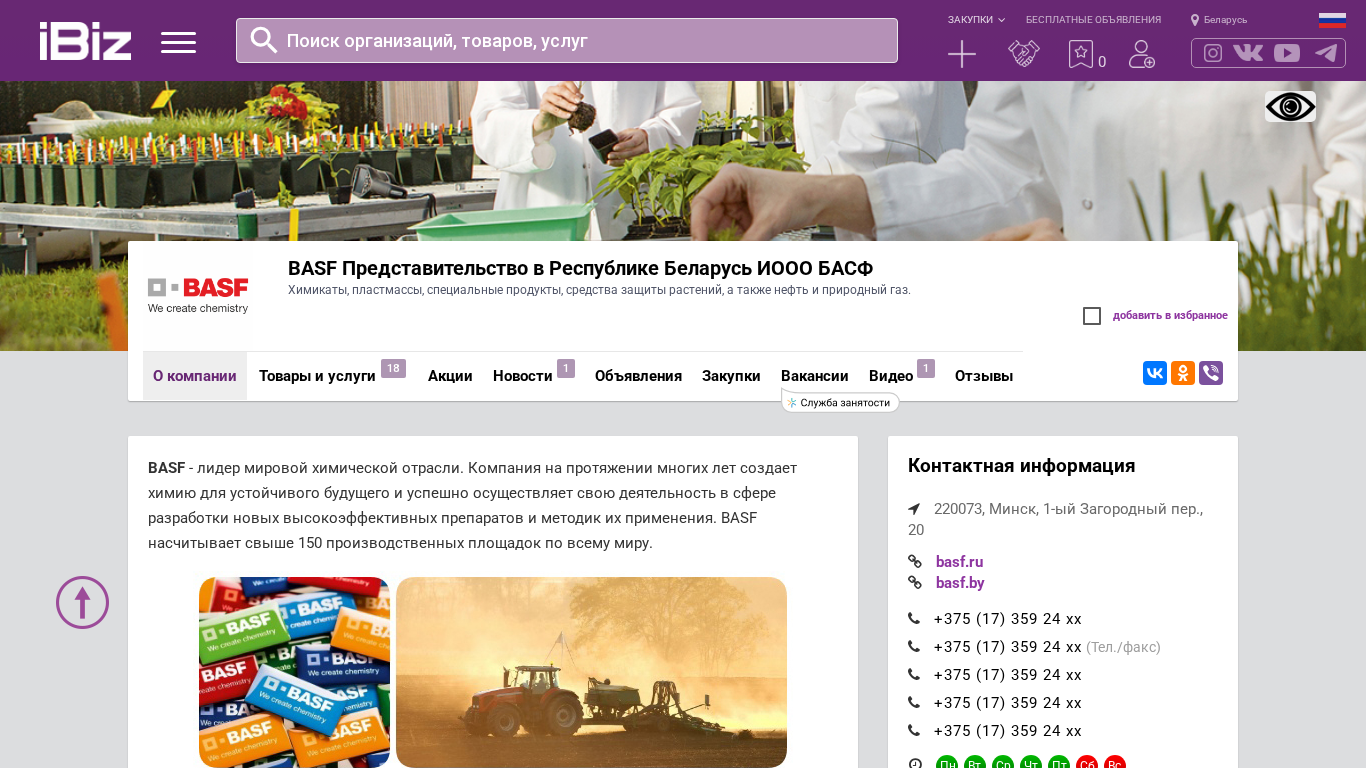Open the Новости tab
This screenshot has height=768, width=1366.
tap(523, 376)
